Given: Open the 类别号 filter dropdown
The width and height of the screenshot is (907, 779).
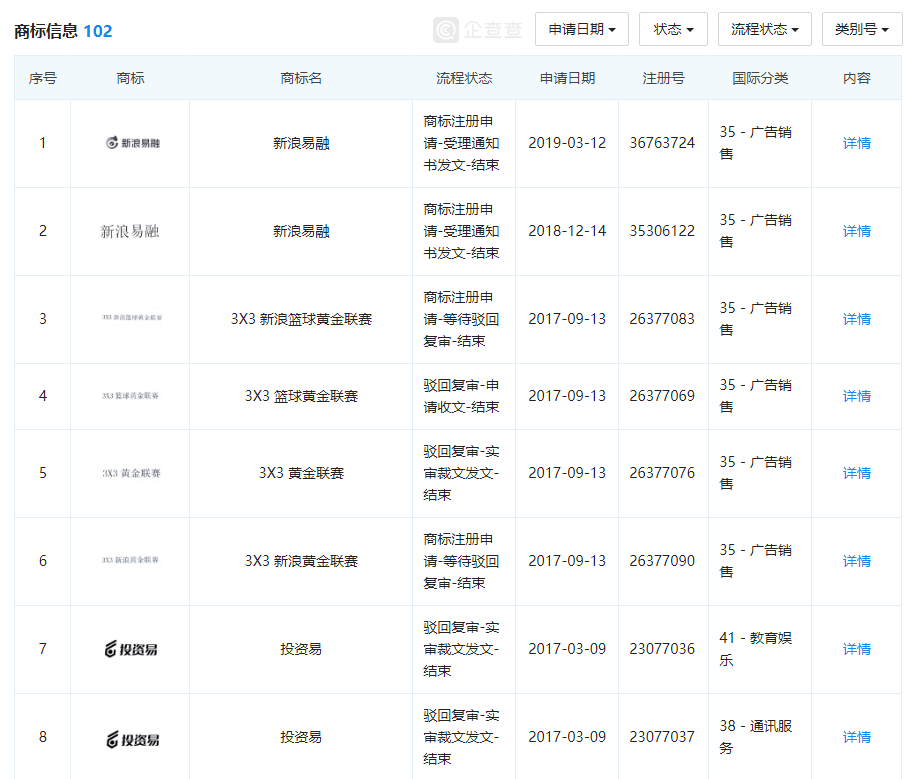Looking at the screenshot, I should (861, 29).
